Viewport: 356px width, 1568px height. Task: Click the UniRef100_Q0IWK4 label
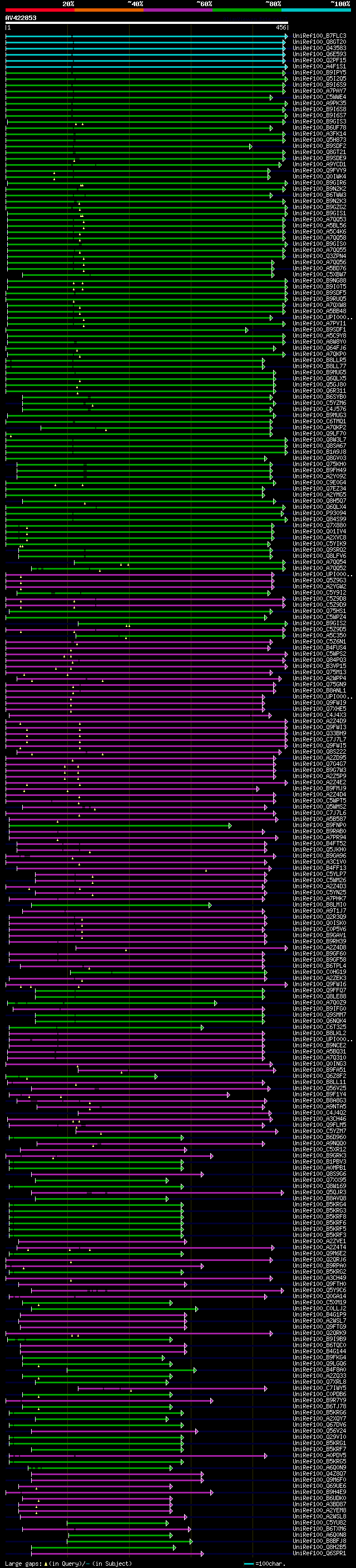[x=319, y=176]
